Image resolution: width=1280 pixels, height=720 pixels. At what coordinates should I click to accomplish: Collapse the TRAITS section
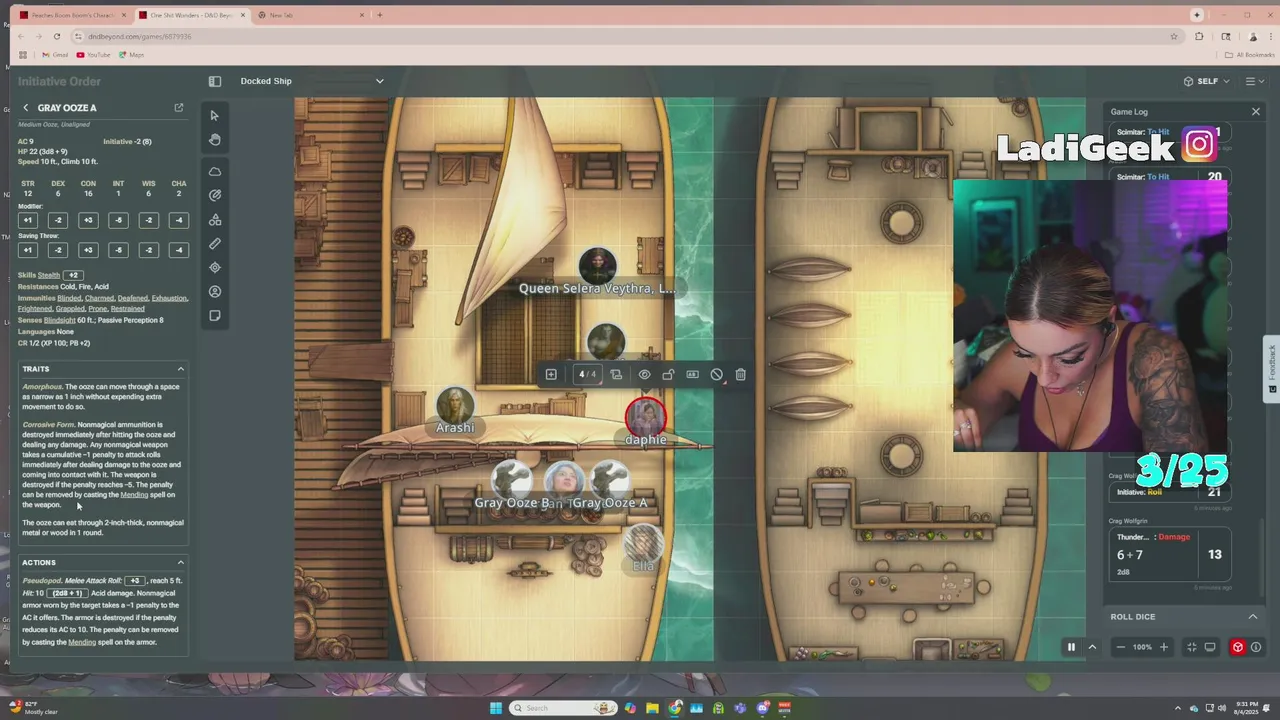[181, 369]
